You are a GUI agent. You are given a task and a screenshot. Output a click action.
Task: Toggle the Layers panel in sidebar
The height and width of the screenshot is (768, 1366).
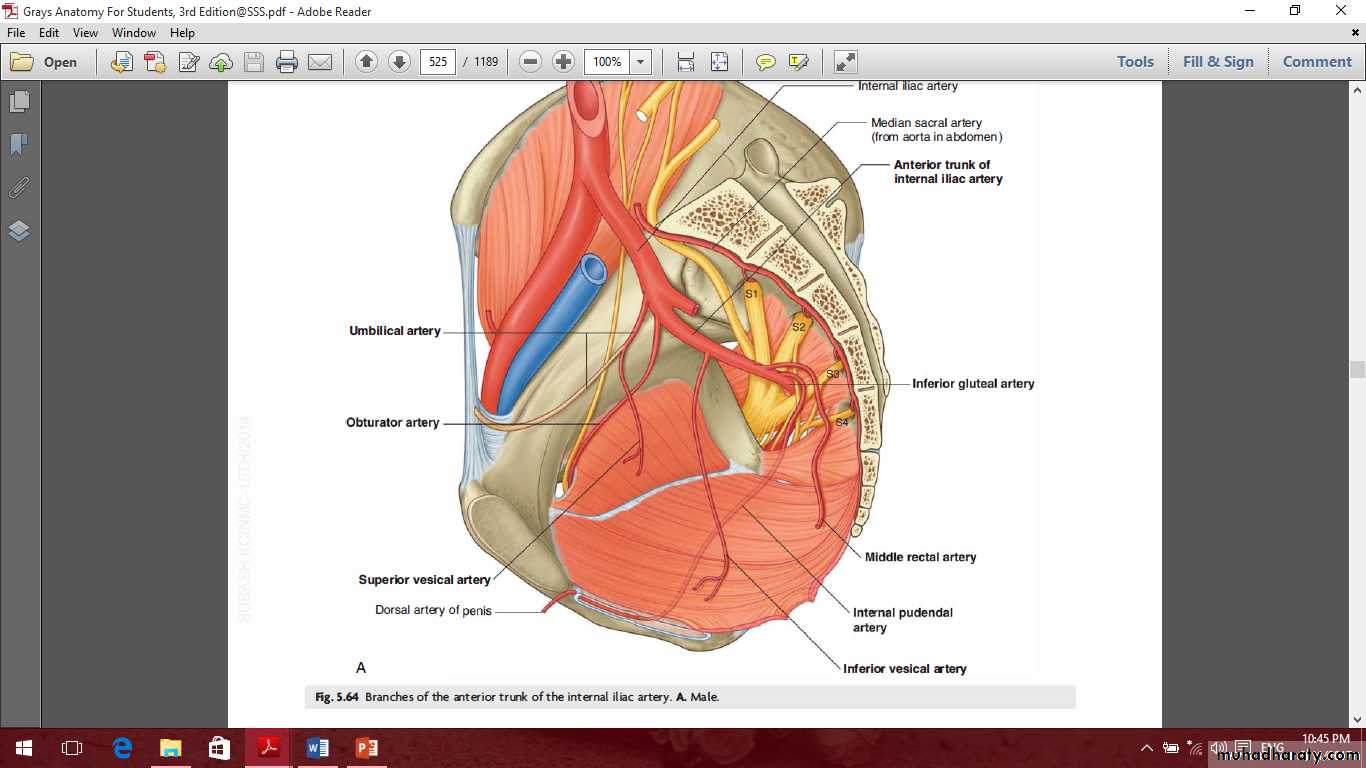coord(19,231)
